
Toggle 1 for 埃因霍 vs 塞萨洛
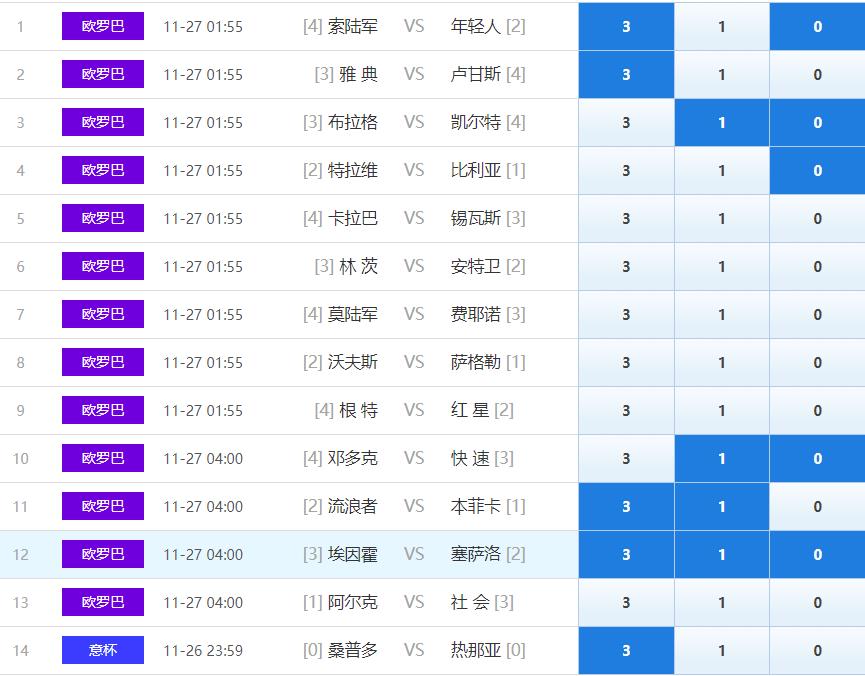click(722, 555)
